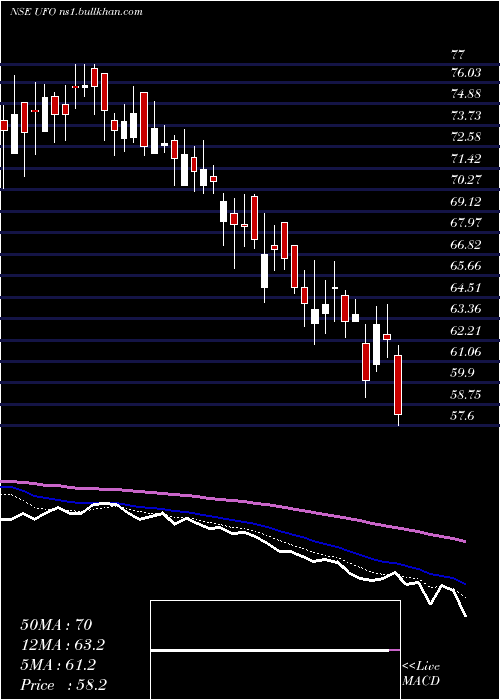
Task: Click the 72.58 price axis label
Action: click(x=466, y=137)
